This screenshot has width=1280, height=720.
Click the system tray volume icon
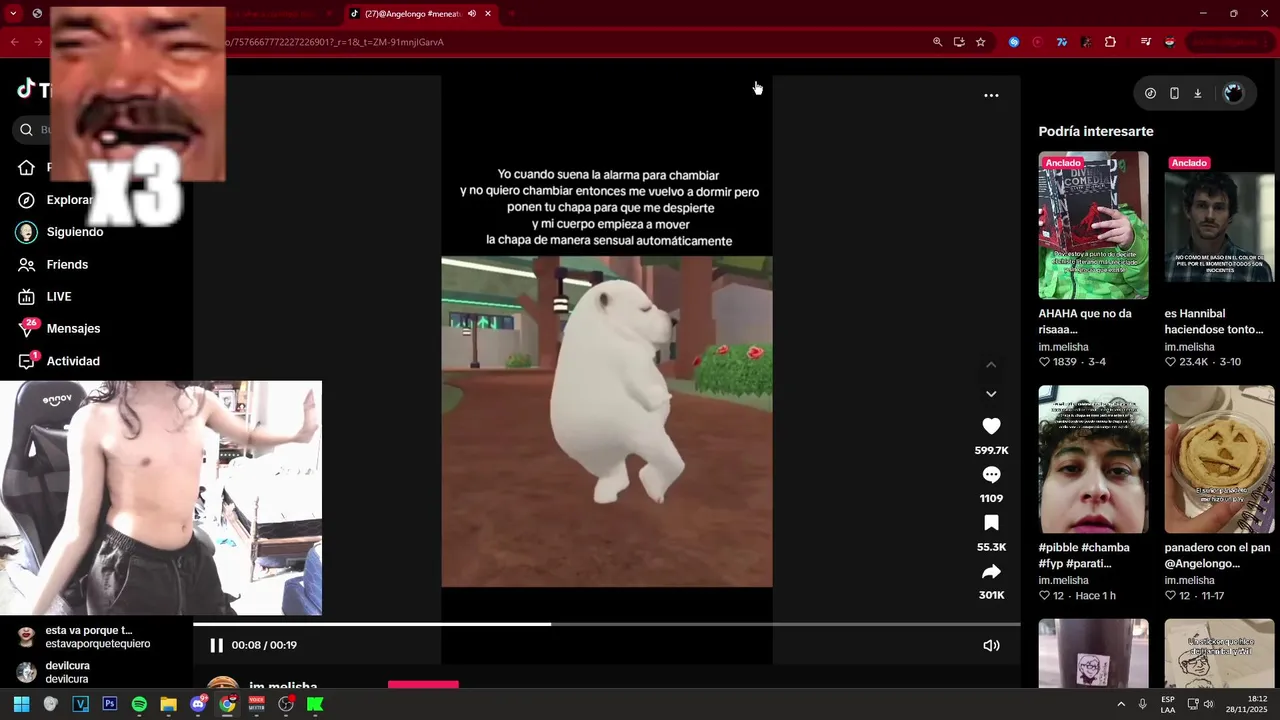1208,704
